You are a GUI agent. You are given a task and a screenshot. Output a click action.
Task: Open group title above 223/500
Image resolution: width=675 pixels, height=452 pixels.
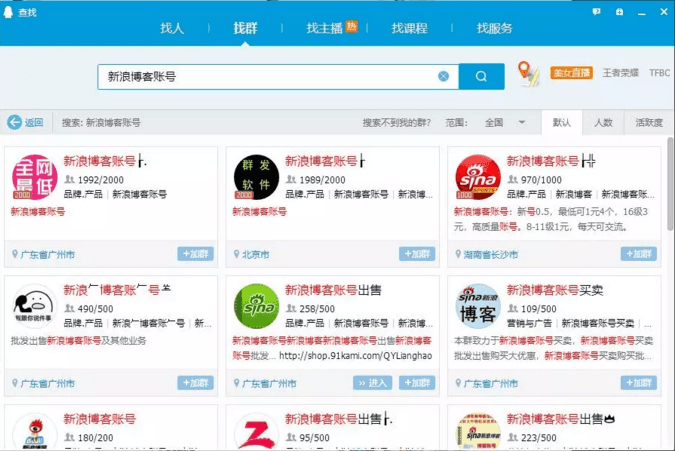[561, 419]
